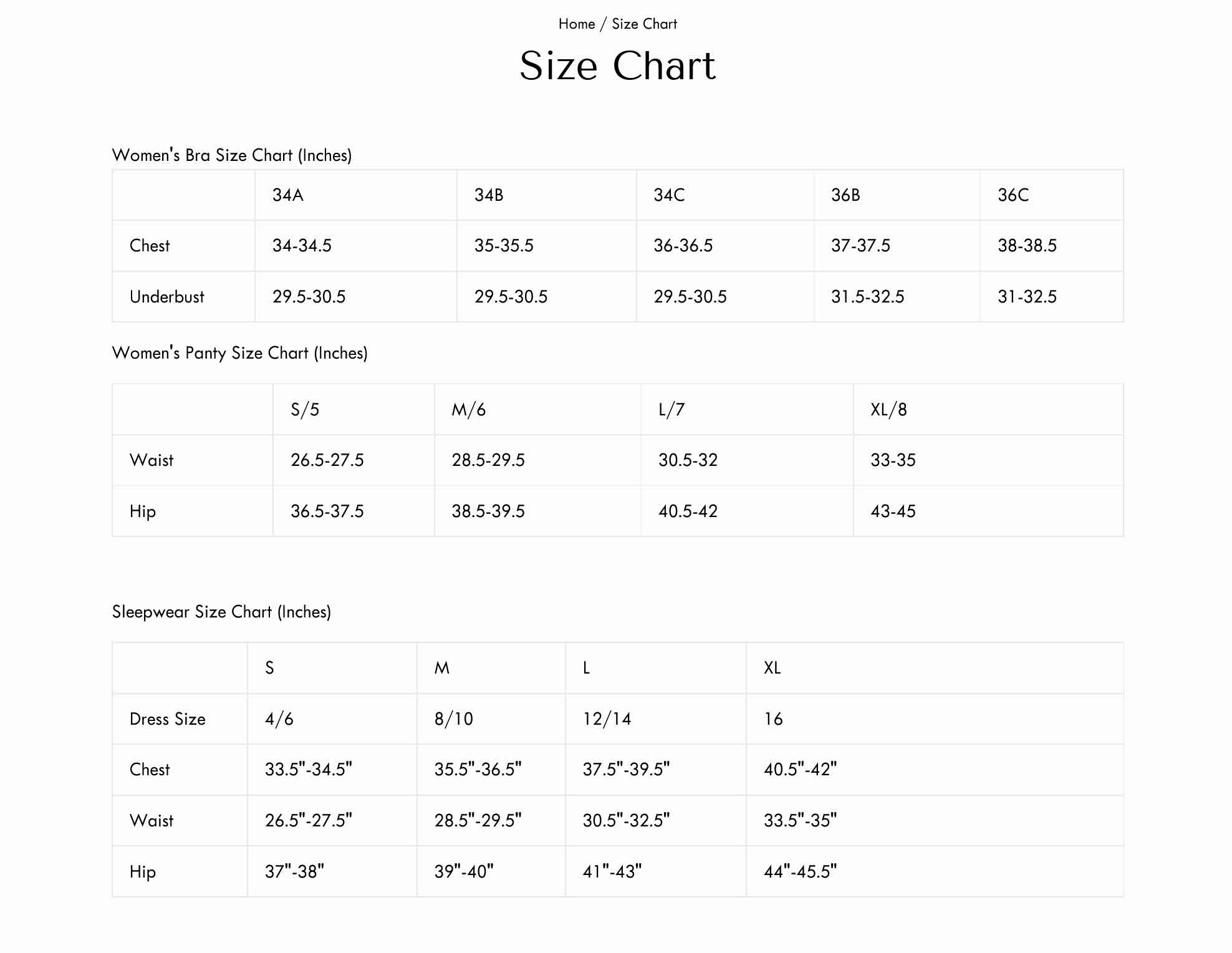The image size is (1232, 953).
Task: Open the Home breadcrumb link
Action: (577, 24)
